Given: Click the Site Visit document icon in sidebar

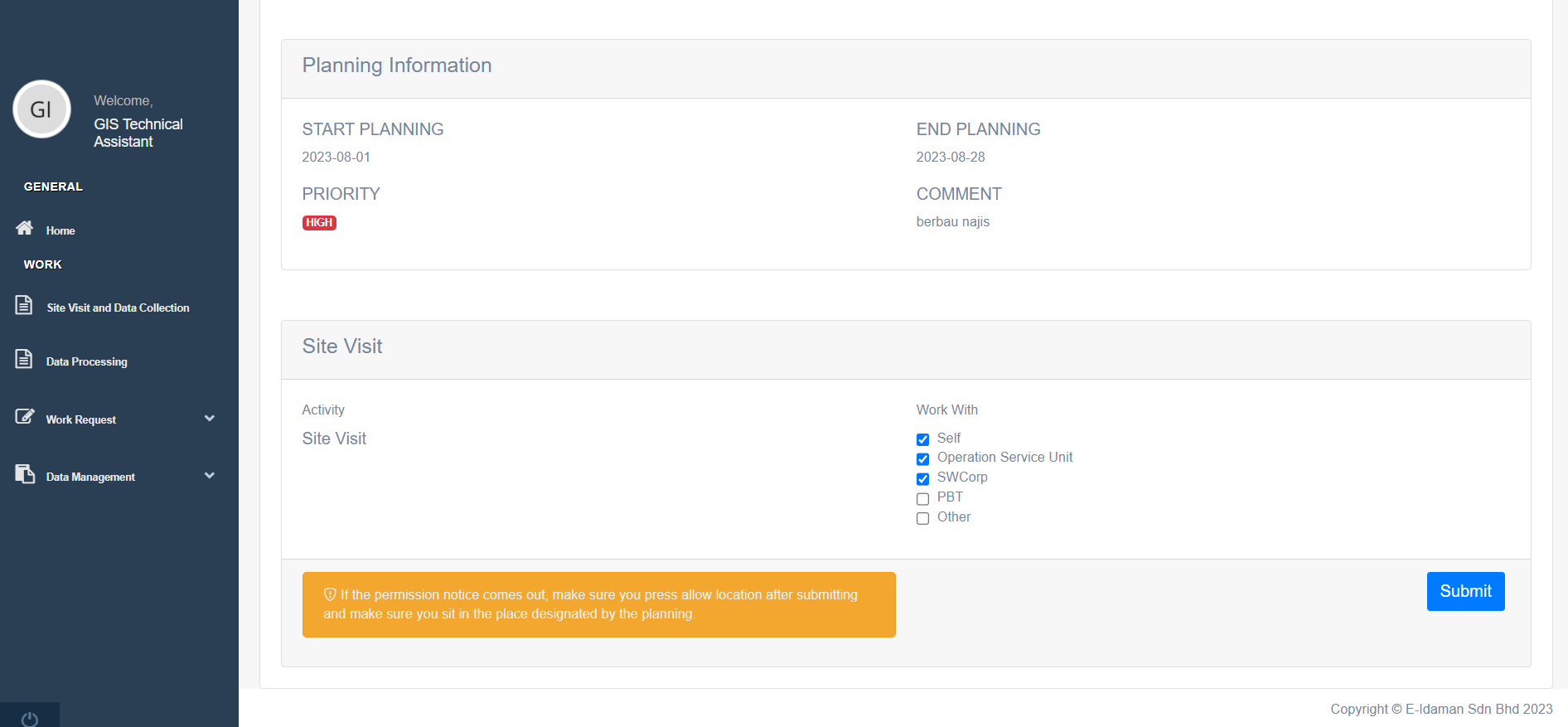Looking at the screenshot, I should click(24, 306).
